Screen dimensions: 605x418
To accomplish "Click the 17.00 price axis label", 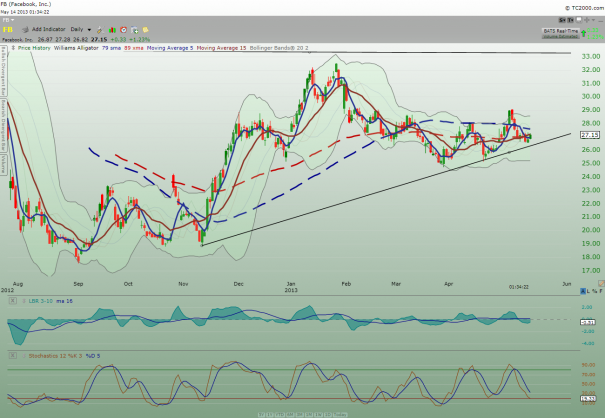I will click(591, 271).
